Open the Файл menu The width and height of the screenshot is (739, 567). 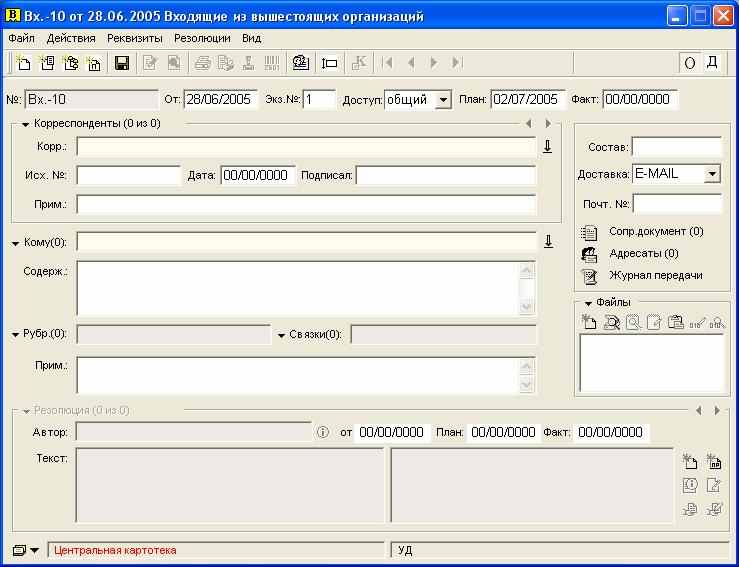point(22,38)
